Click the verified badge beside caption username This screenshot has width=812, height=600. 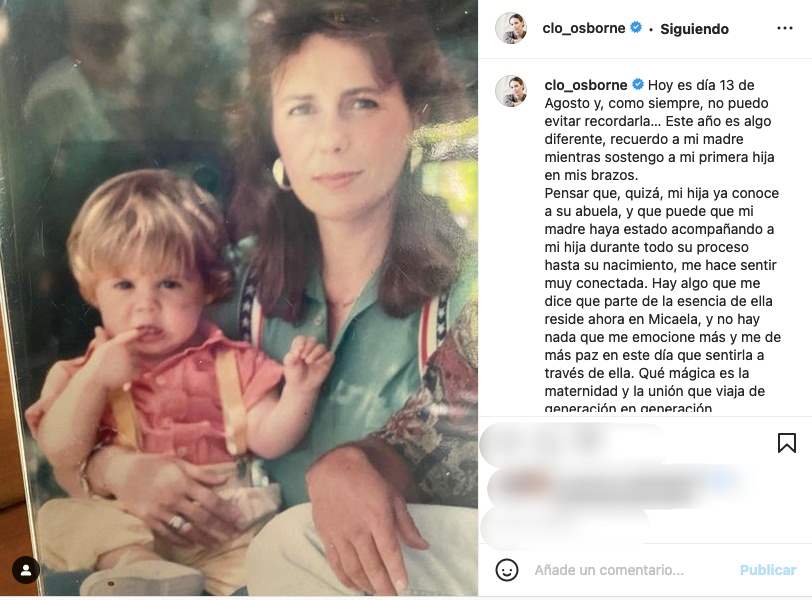point(637,85)
